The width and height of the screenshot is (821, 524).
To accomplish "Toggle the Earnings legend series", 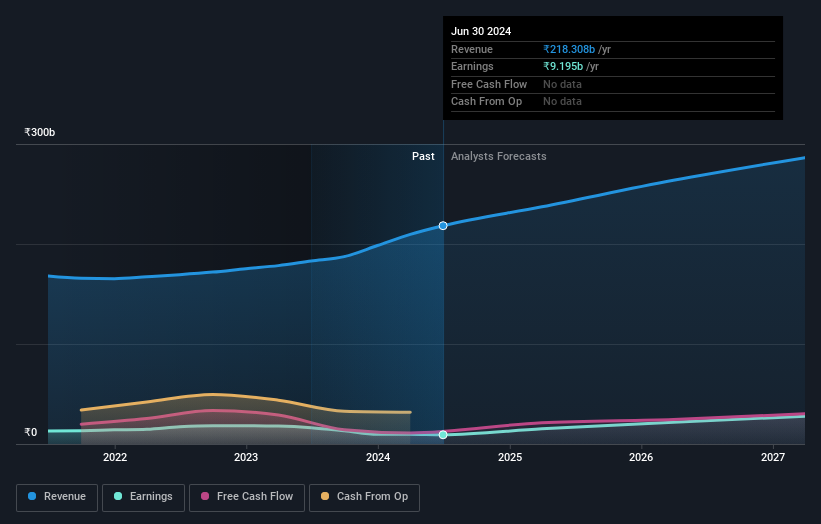I will click(x=143, y=497).
